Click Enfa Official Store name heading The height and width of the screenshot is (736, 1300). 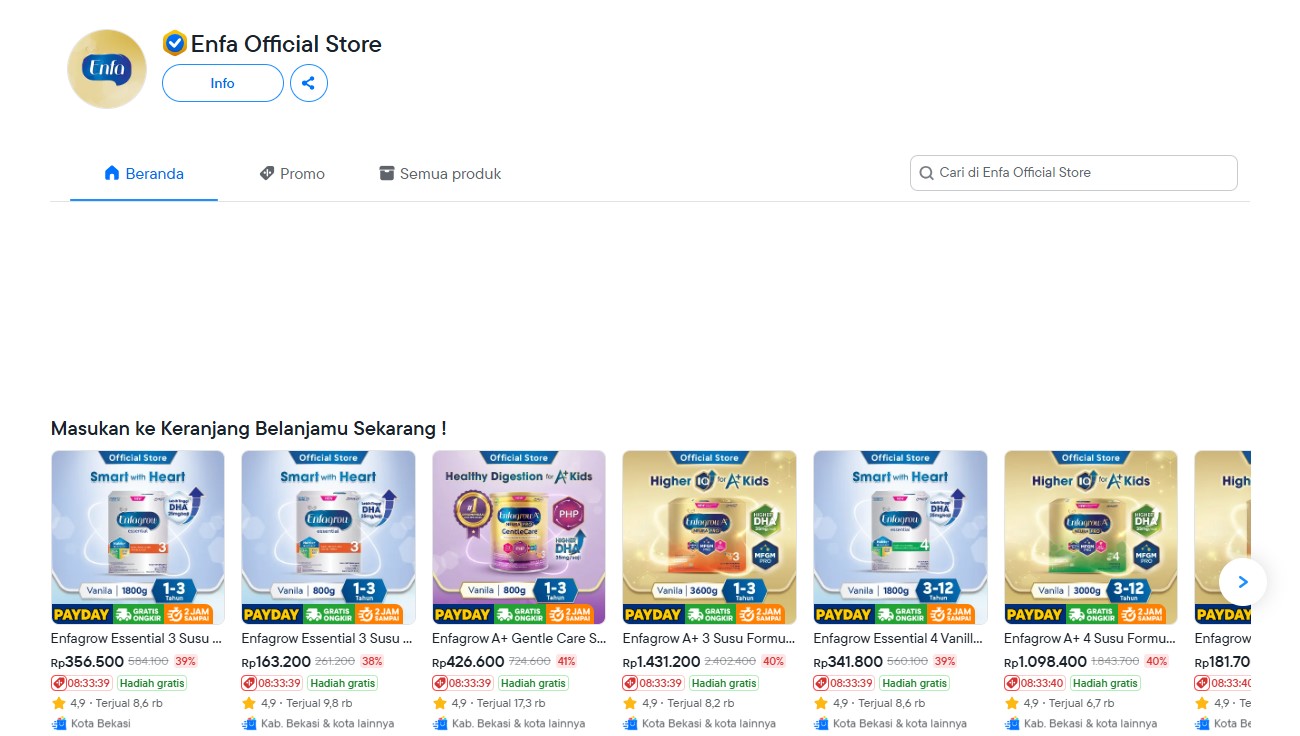(x=286, y=44)
